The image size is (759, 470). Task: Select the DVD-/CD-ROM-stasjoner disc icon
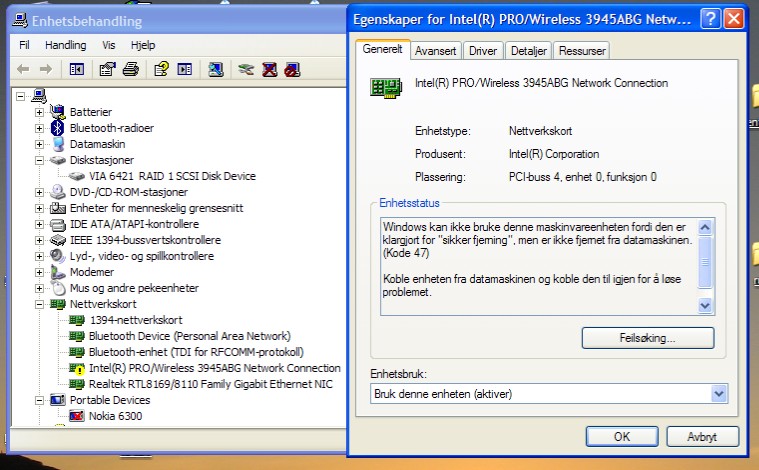(58, 192)
